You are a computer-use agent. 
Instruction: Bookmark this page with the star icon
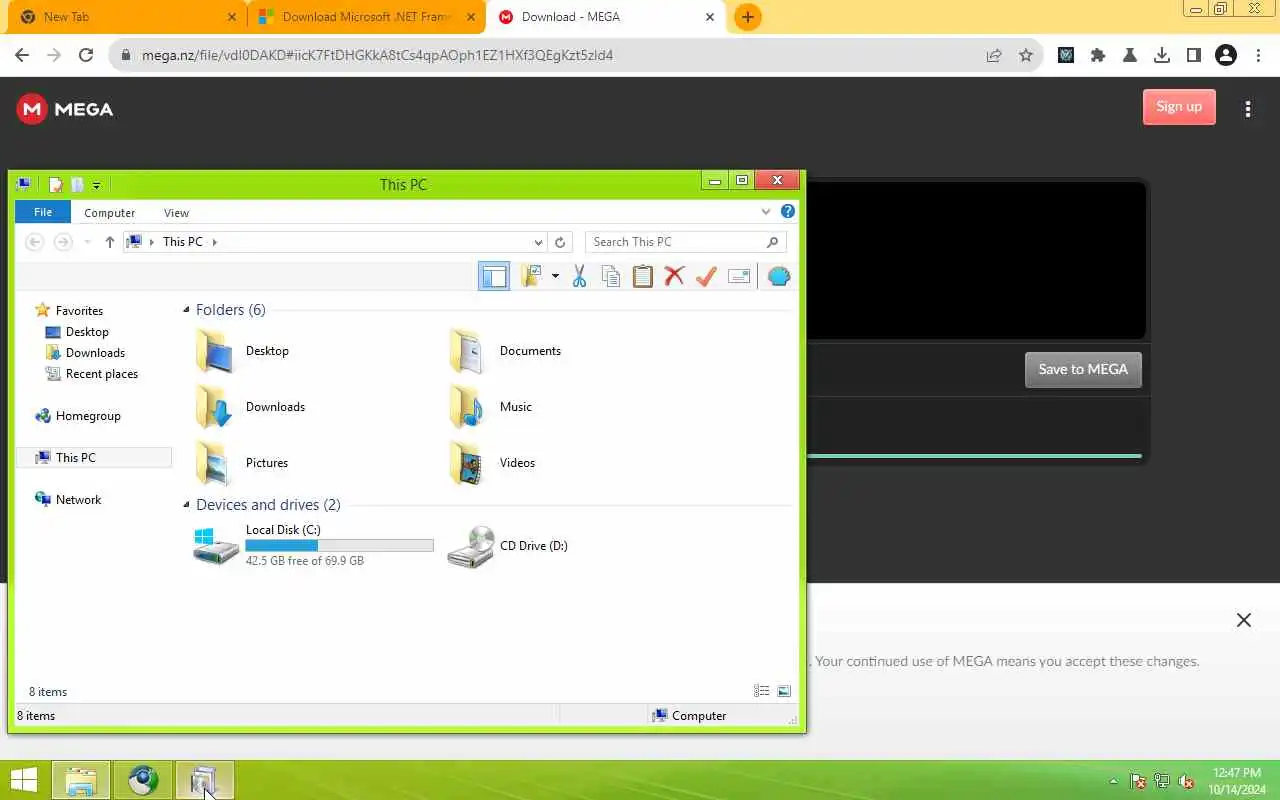point(1025,56)
